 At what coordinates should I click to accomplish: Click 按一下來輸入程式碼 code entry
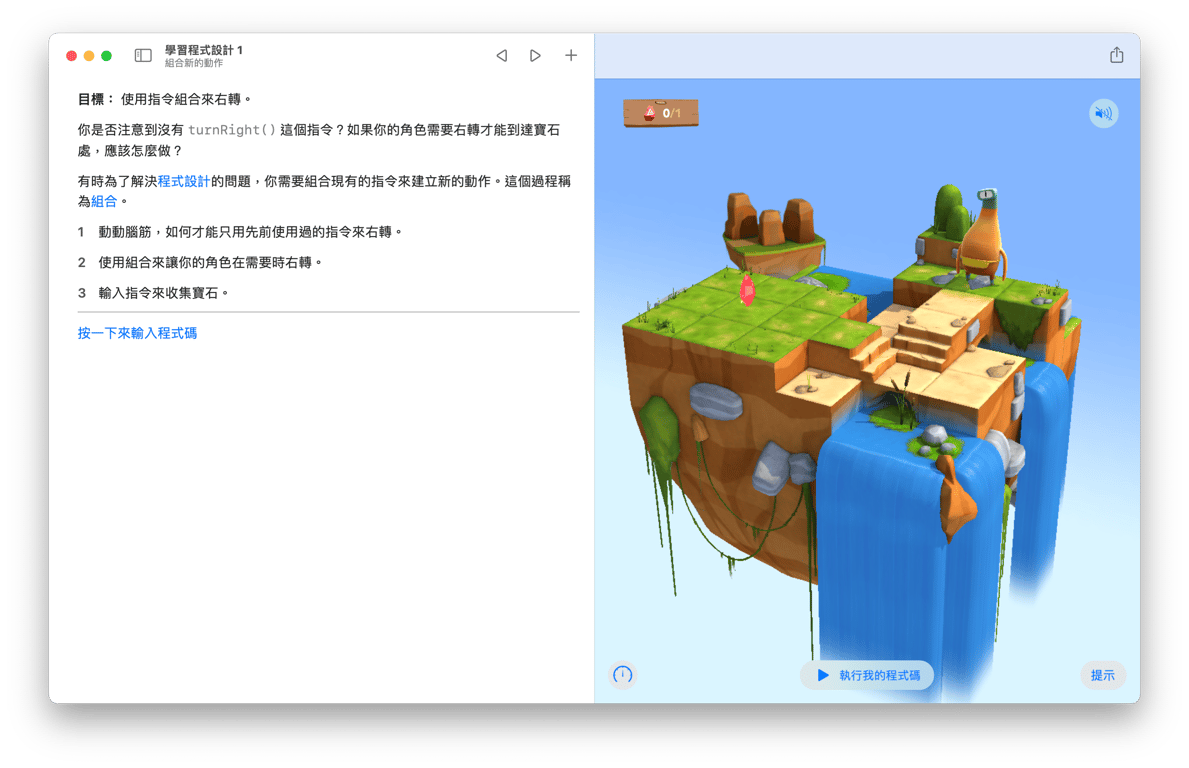137,333
